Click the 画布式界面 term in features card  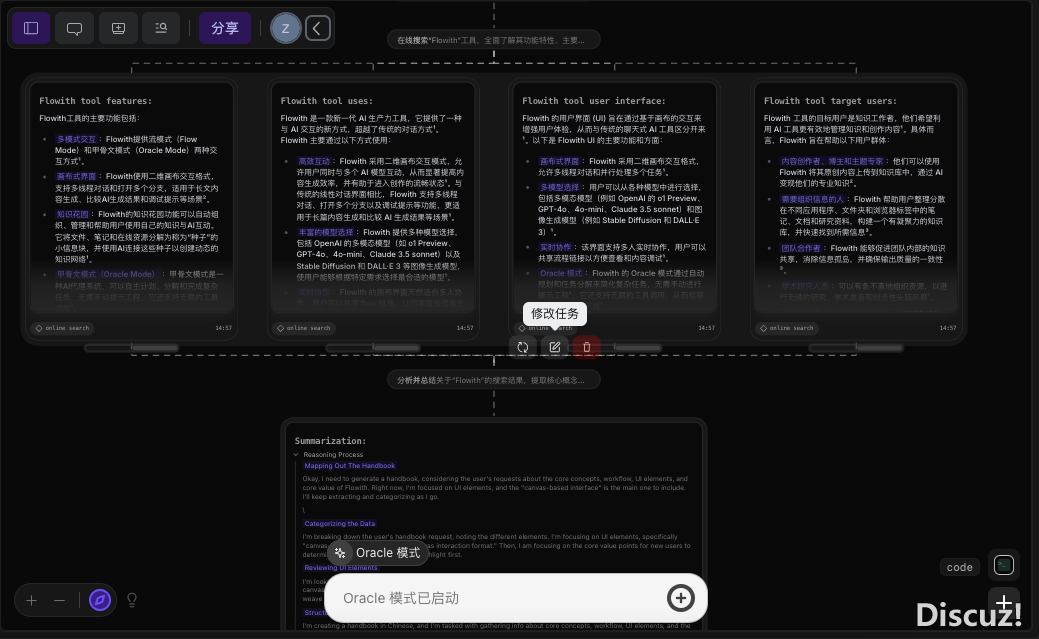(76, 176)
